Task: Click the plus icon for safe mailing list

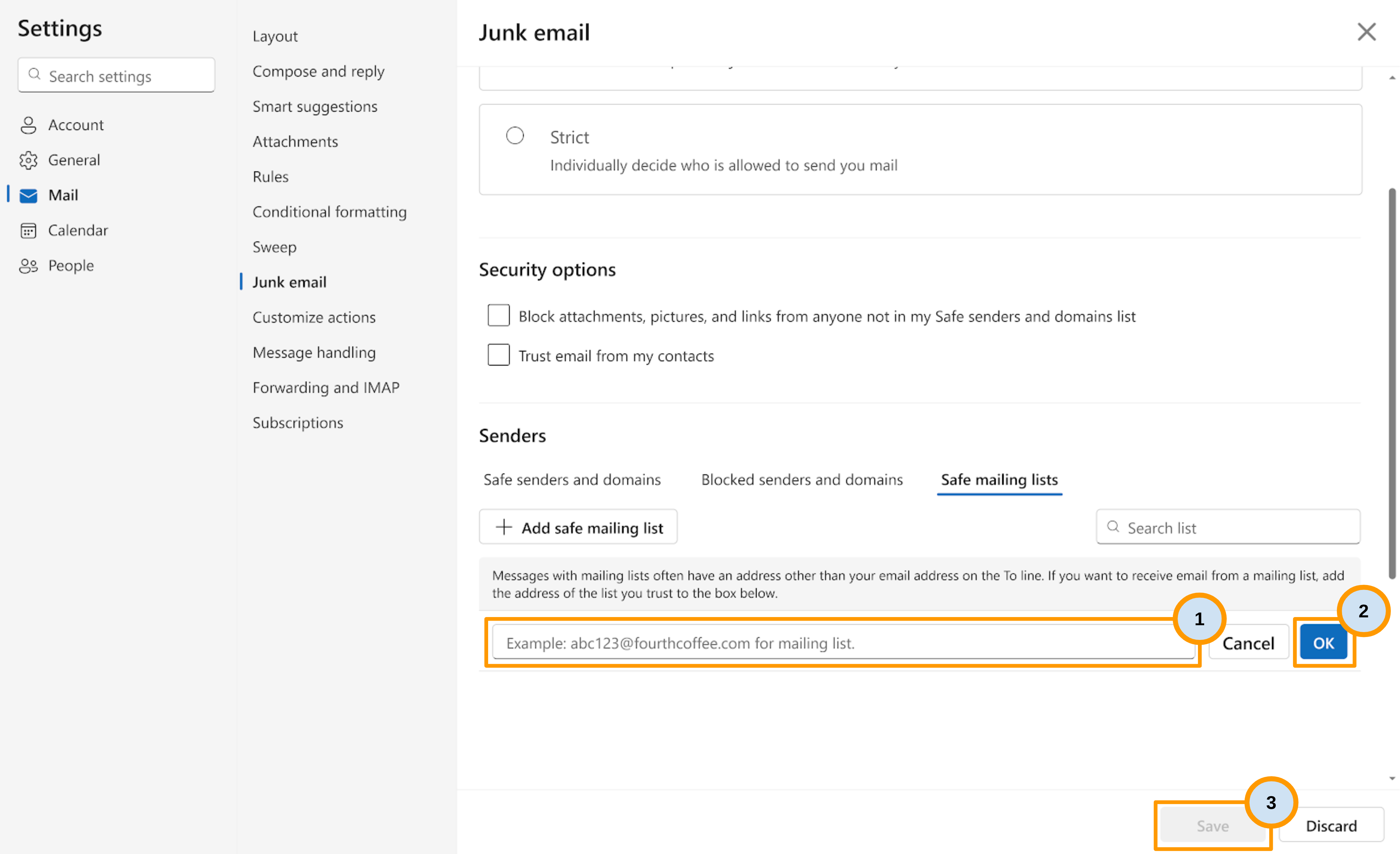Action: click(504, 527)
